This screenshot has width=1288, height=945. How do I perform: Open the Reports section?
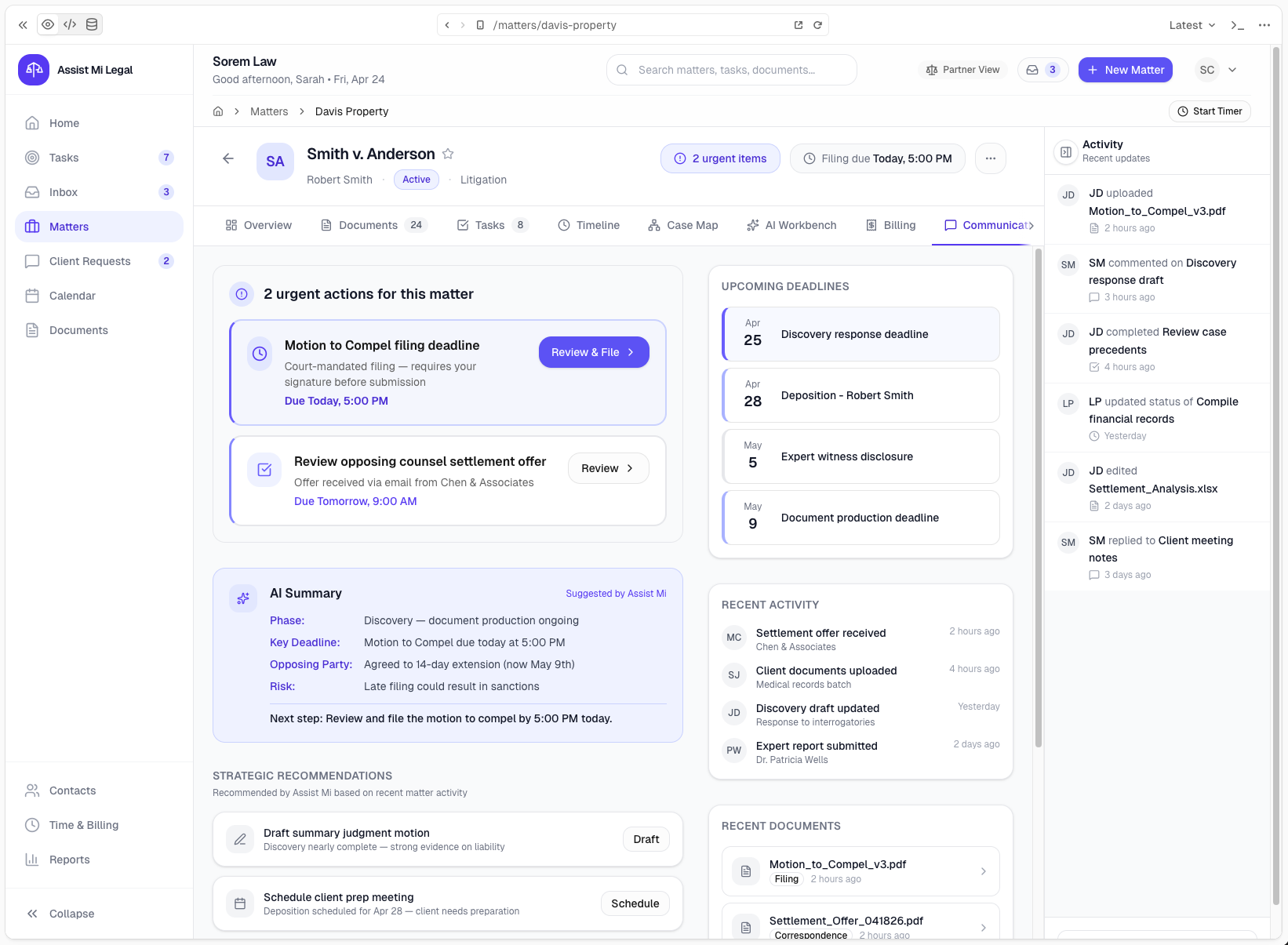pos(69,860)
